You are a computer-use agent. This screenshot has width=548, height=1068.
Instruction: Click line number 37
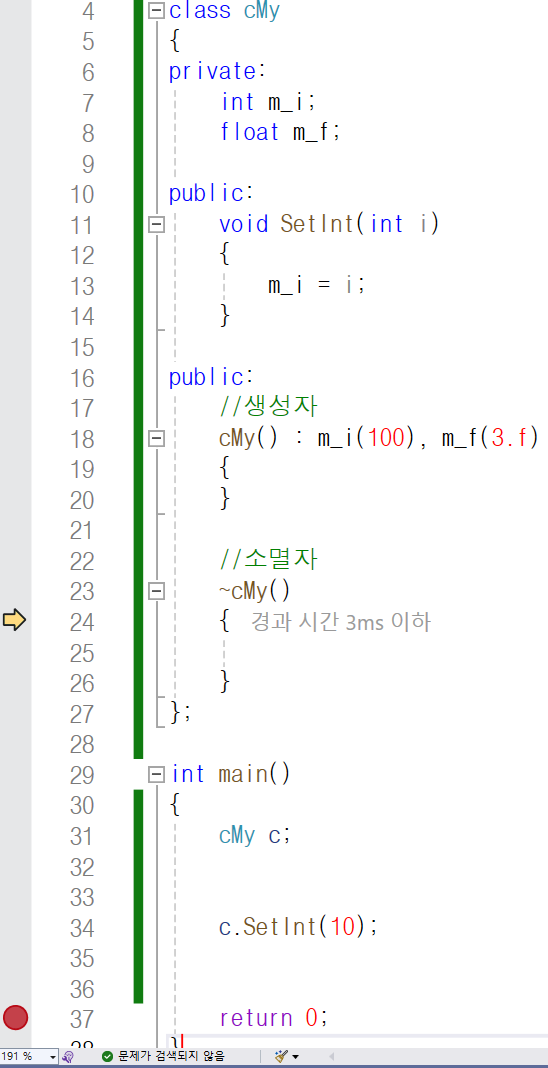tap(82, 1020)
